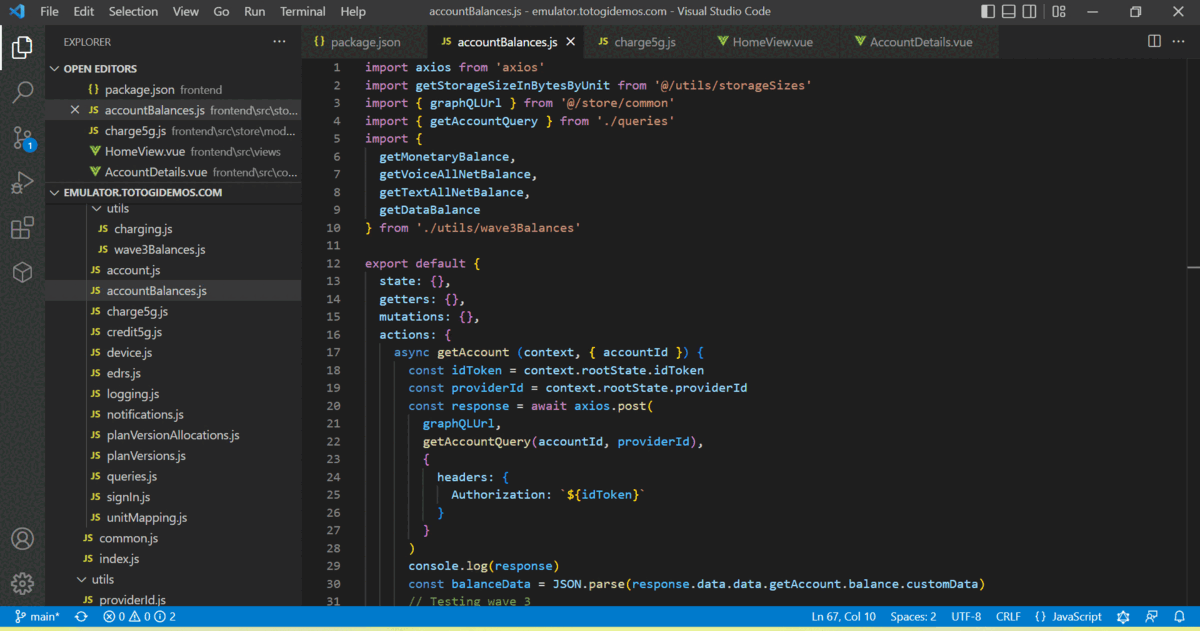Click the Accounts icon in activity bar

tap(22, 538)
